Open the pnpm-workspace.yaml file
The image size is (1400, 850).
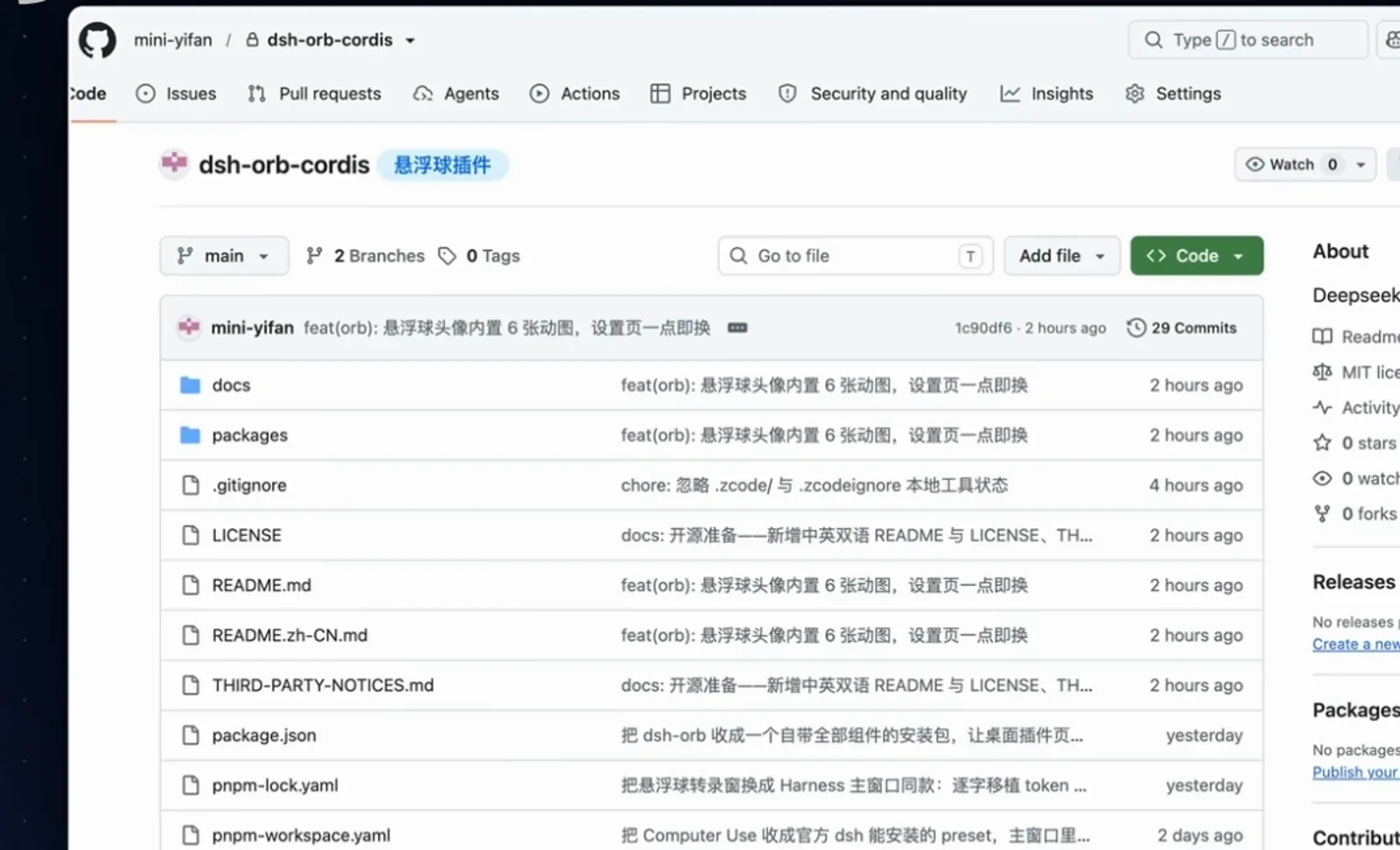pyautogui.click(x=301, y=835)
